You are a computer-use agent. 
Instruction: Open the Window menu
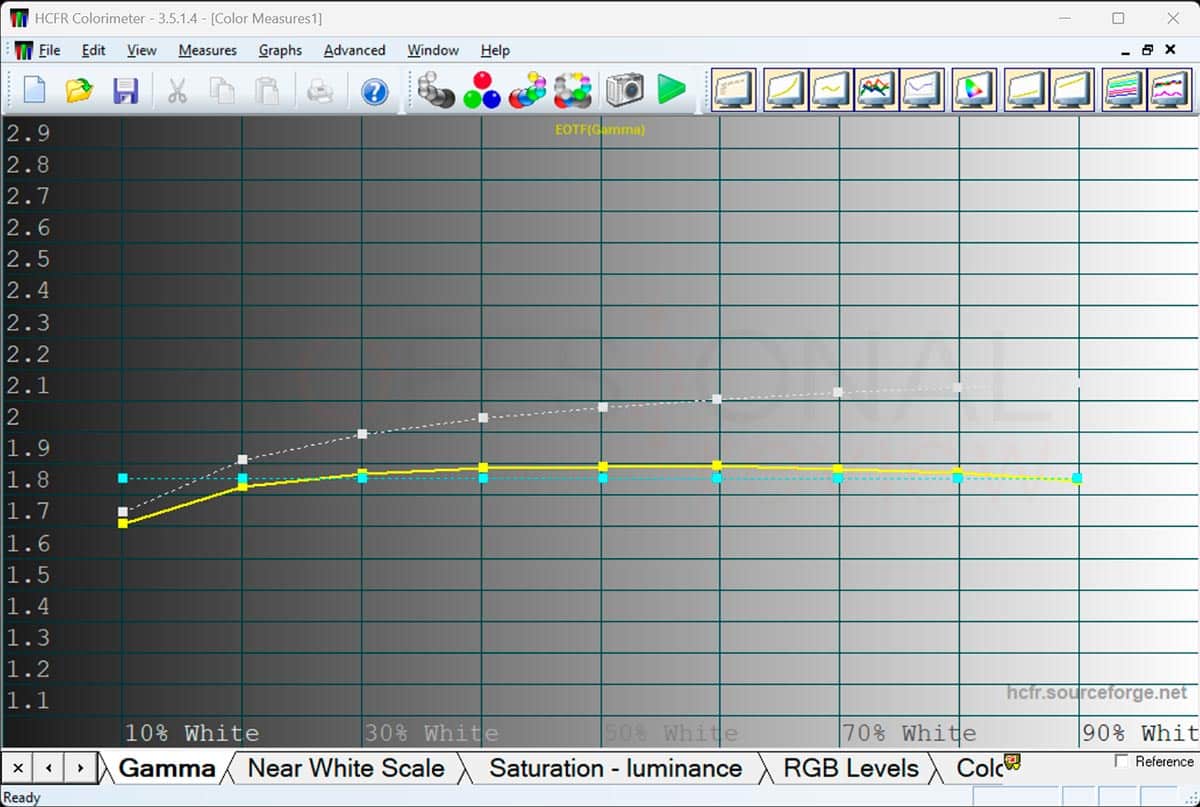point(433,50)
